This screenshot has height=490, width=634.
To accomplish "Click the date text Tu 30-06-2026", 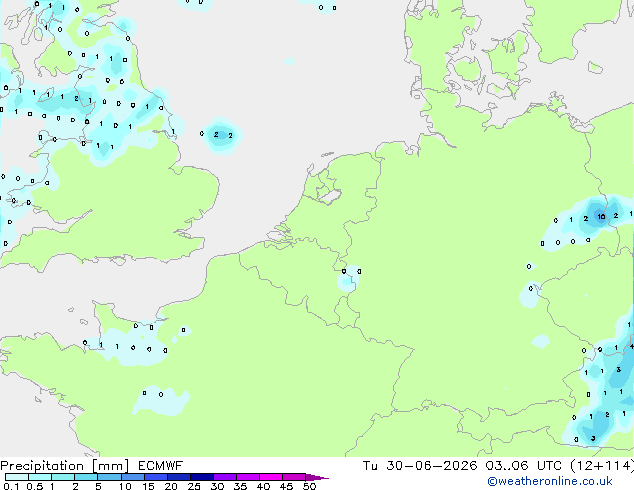I will pos(420,466).
